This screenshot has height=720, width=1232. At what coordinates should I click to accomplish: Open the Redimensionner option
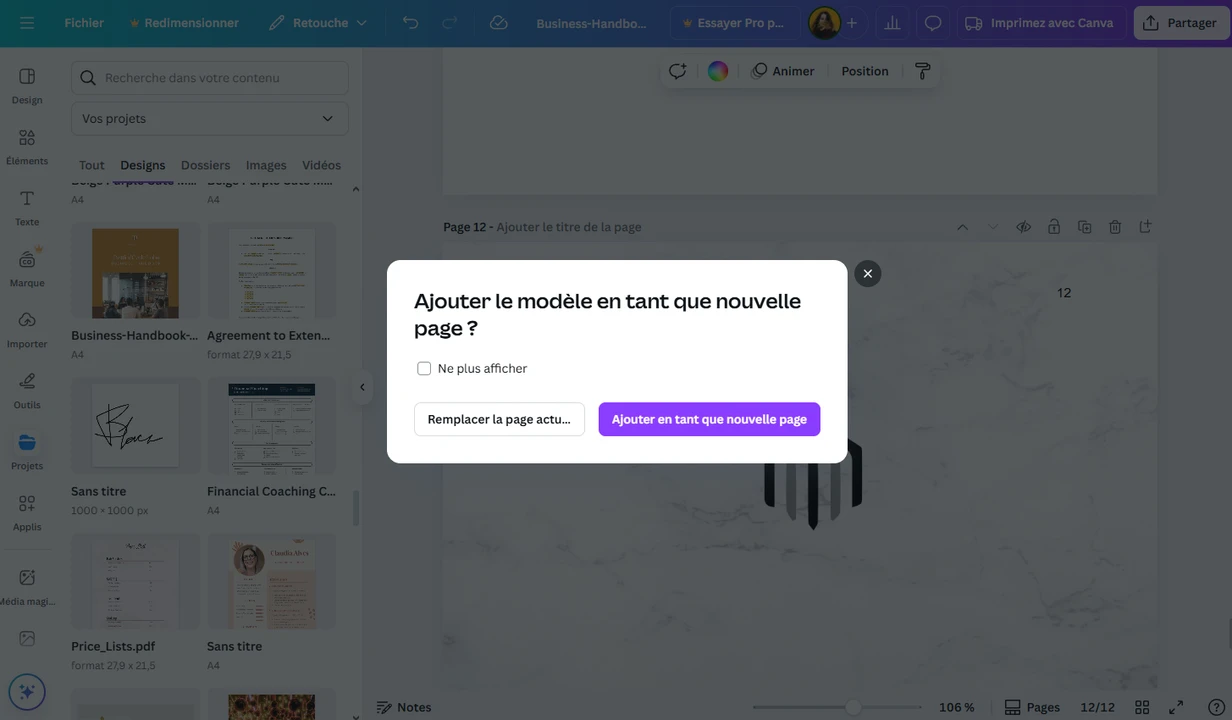[183, 22]
